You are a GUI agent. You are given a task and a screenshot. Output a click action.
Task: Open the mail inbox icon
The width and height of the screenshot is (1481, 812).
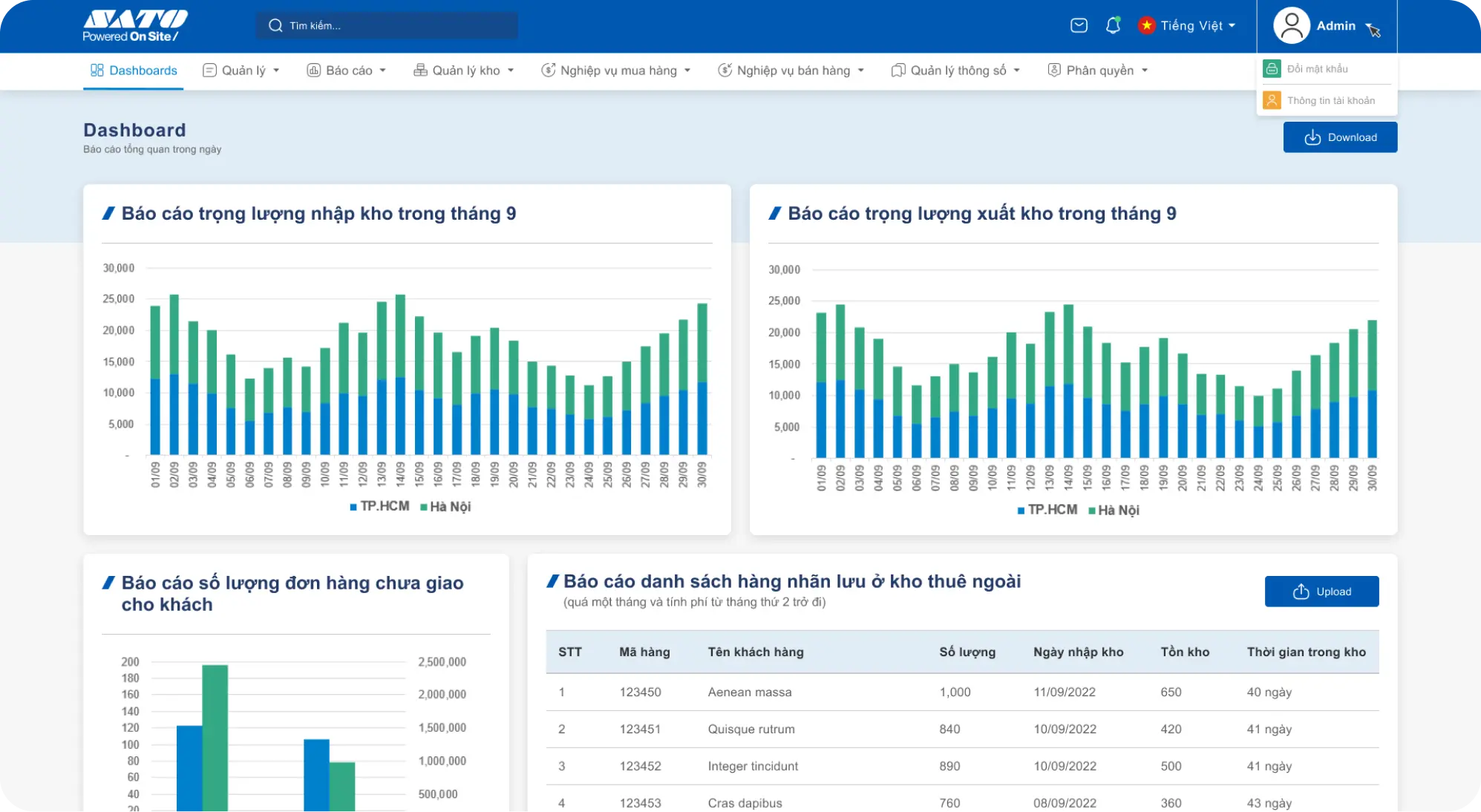[1079, 25]
